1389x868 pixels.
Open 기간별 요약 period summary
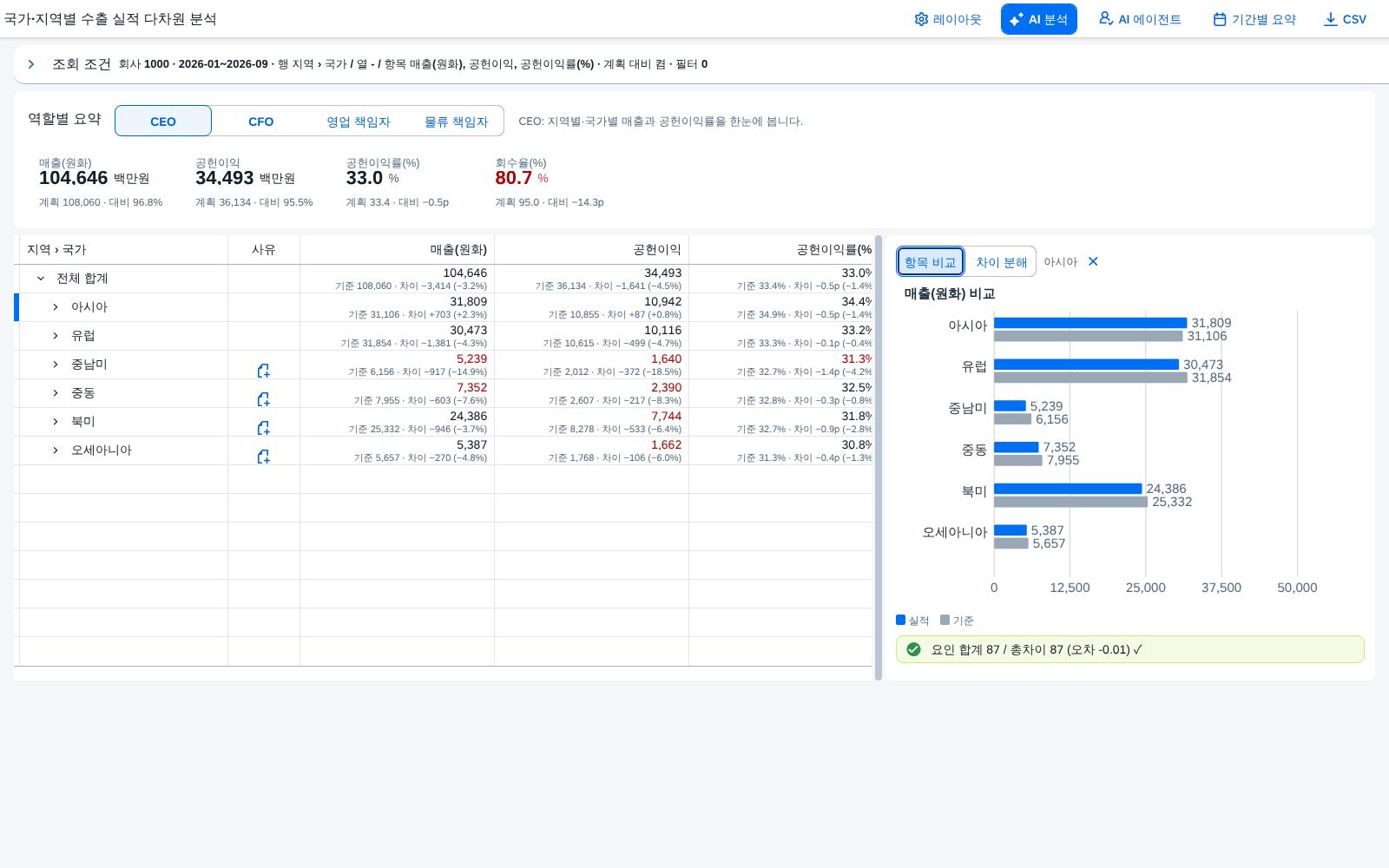1254,19
